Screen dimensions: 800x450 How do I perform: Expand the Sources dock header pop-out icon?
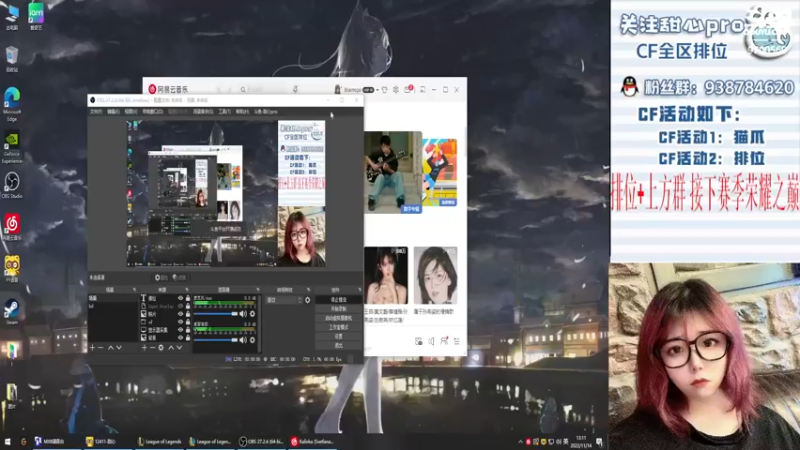click(x=187, y=290)
